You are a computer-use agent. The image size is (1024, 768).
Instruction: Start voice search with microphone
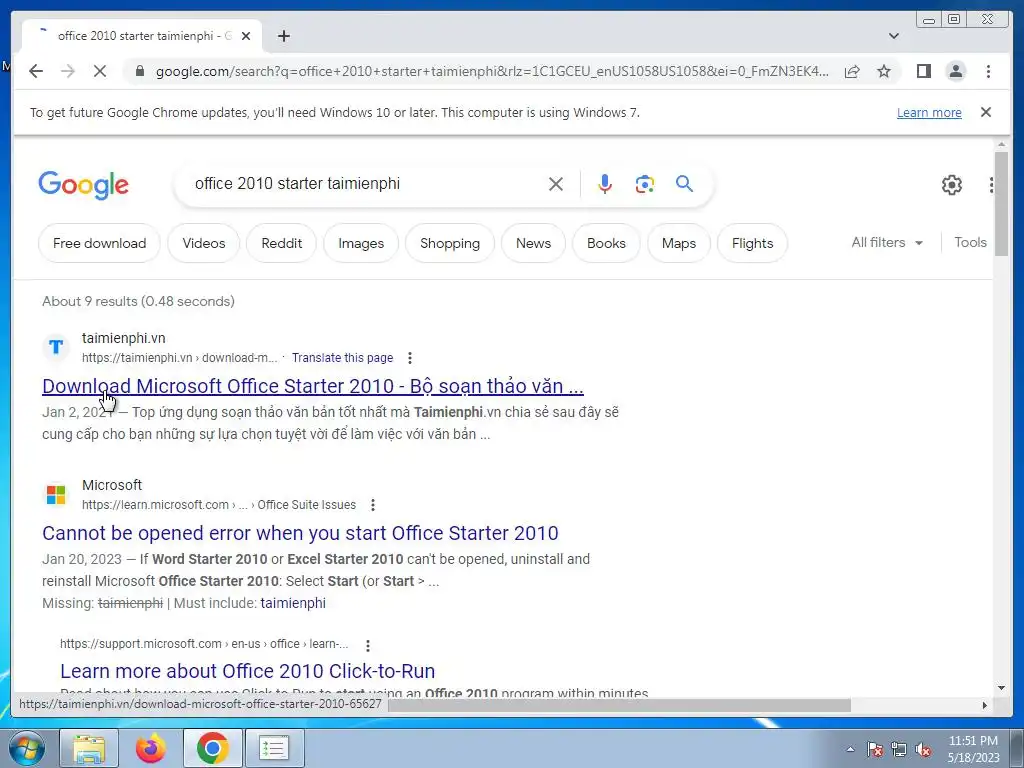tap(605, 184)
